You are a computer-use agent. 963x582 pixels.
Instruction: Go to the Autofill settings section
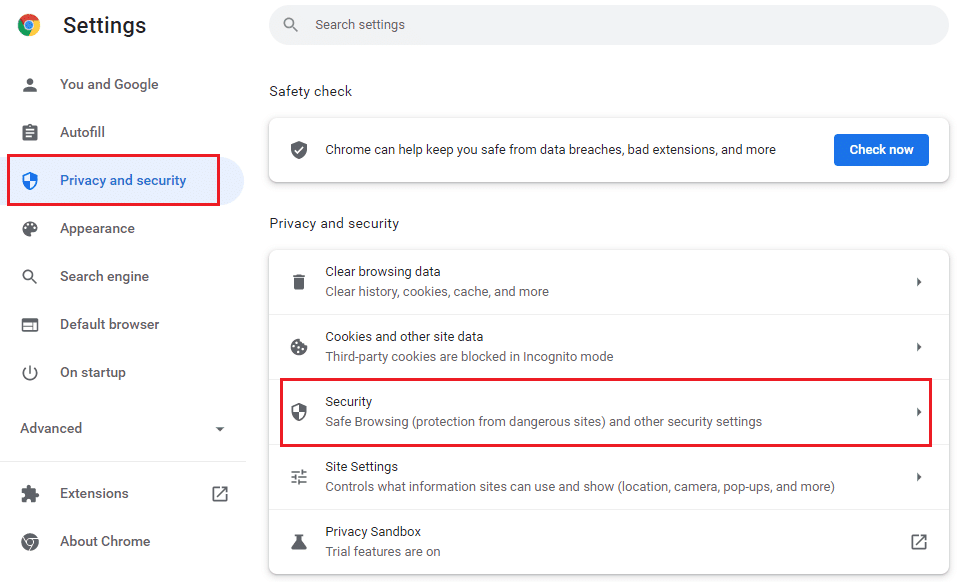tap(82, 132)
